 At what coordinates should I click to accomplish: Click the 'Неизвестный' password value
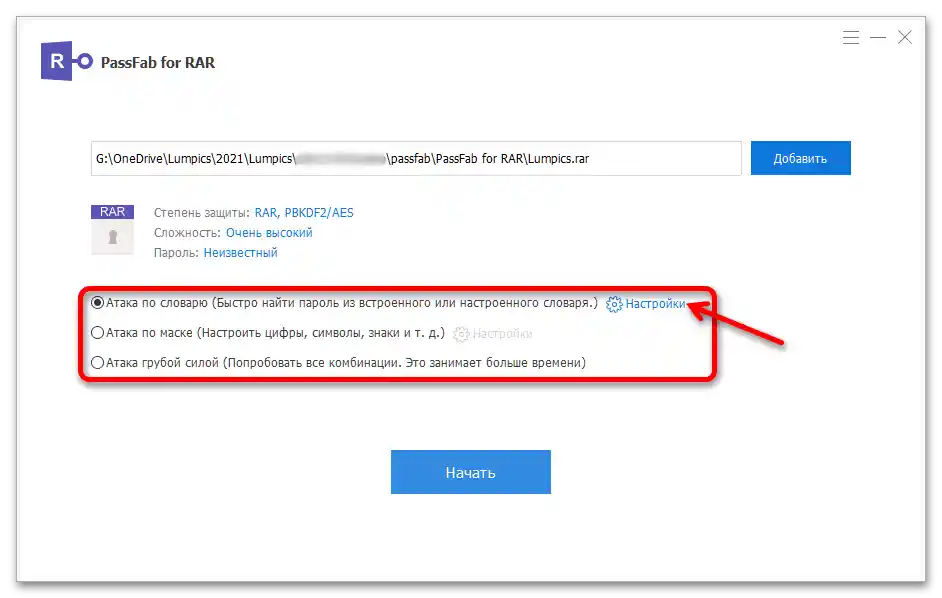pos(240,252)
